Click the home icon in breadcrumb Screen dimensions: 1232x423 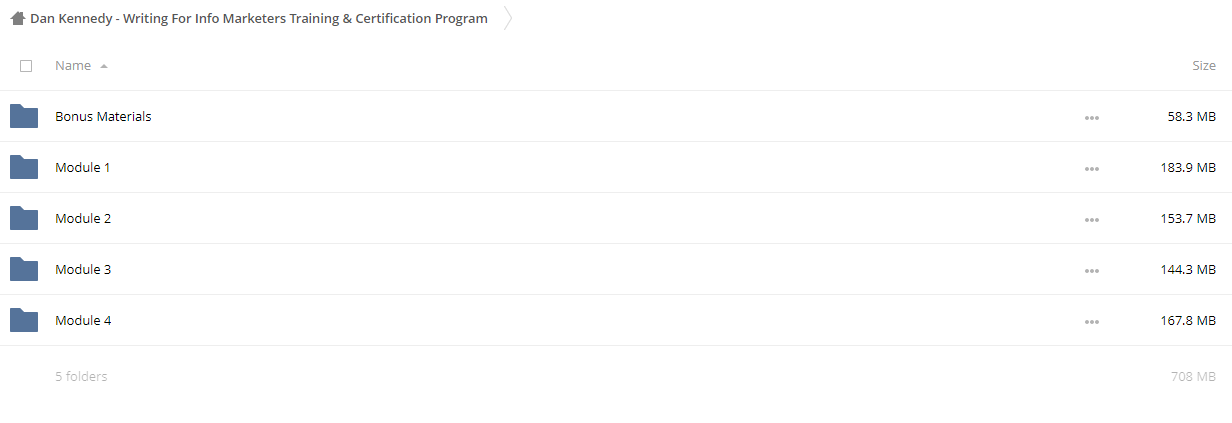click(18, 18)
